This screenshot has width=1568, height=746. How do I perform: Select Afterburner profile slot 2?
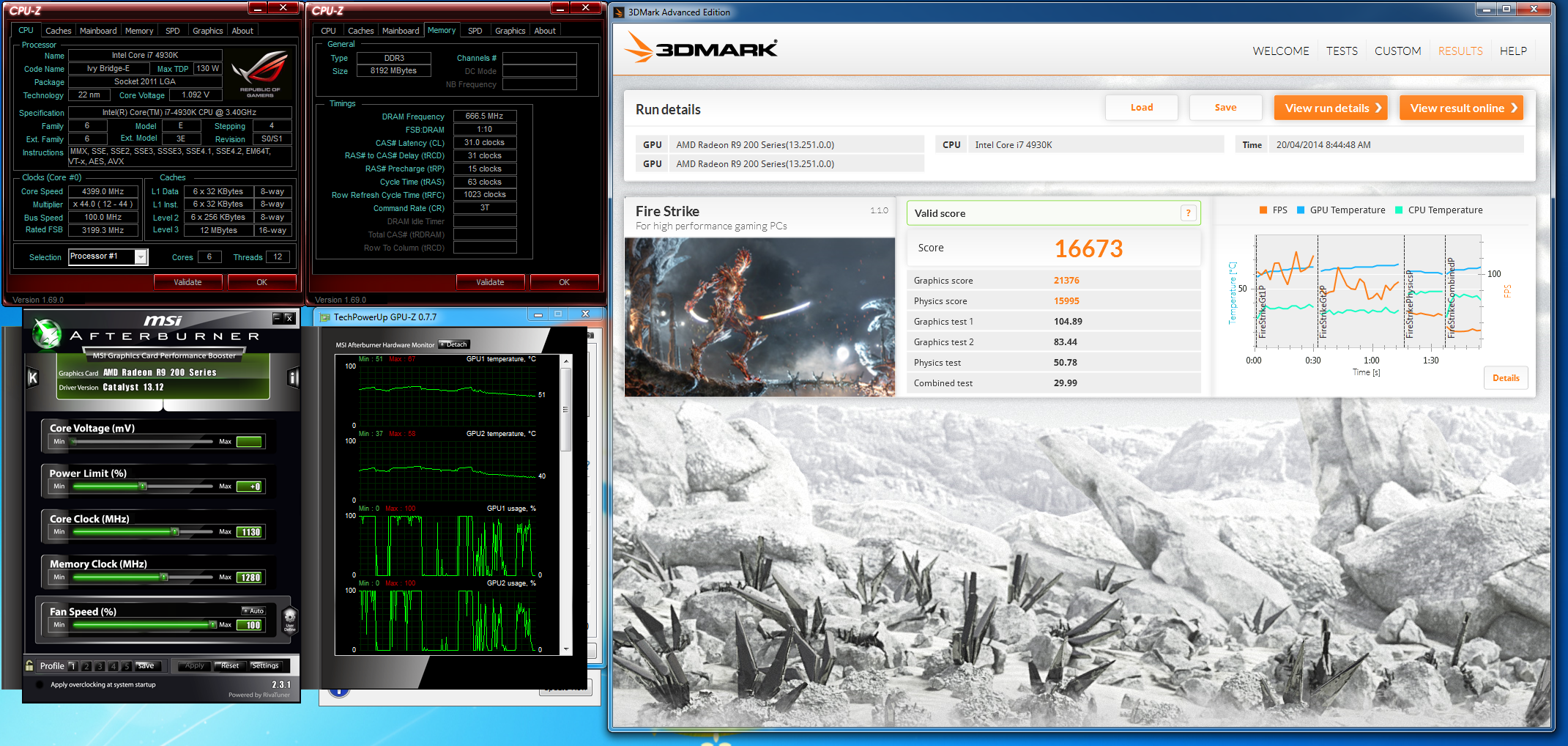click(x=86, y=666)
